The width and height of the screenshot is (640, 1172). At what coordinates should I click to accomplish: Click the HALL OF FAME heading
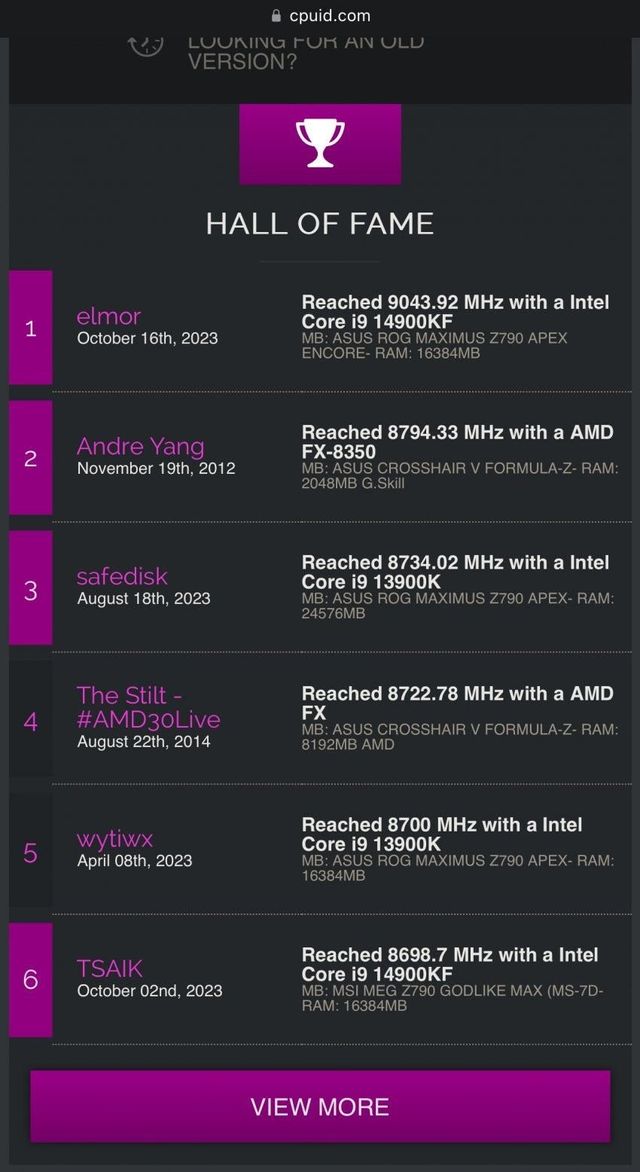click(320, 223)
